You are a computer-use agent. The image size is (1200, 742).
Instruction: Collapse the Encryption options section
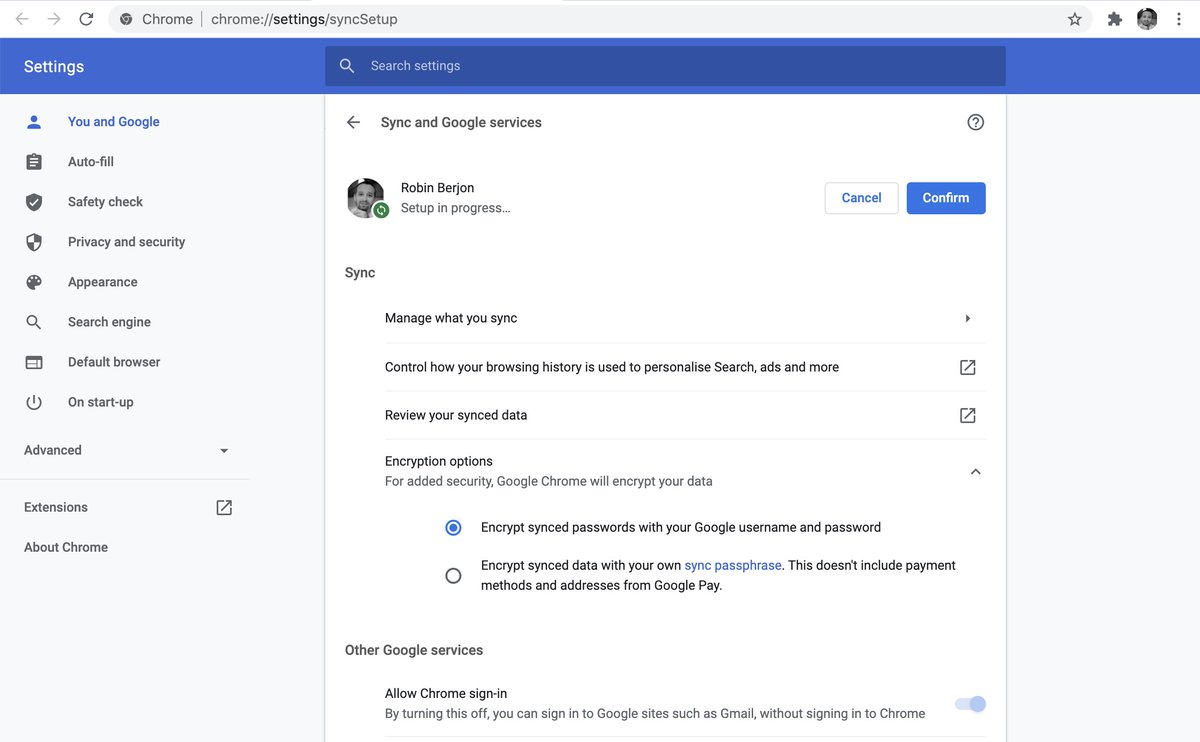coord(976,471)
